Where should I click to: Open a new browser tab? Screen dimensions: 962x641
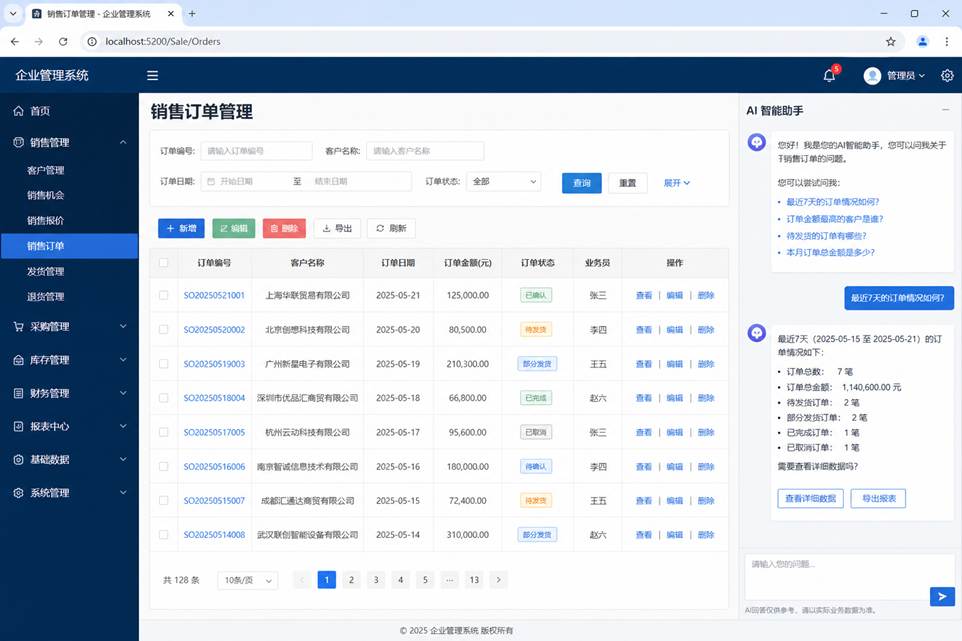[192, 13]
